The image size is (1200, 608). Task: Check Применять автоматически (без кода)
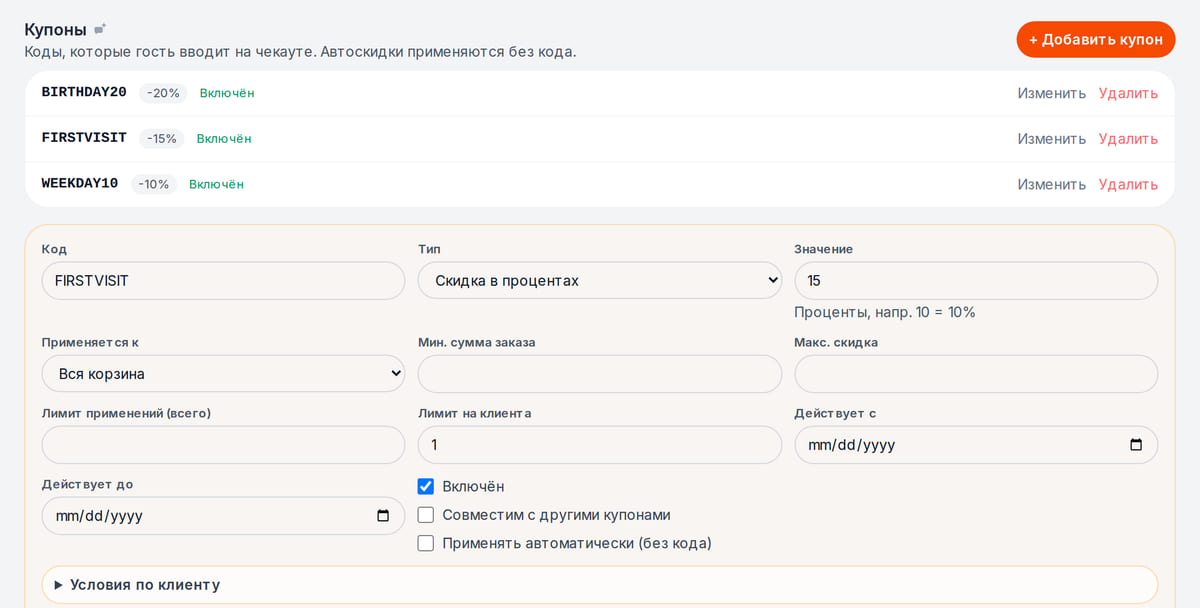point(426,543)
